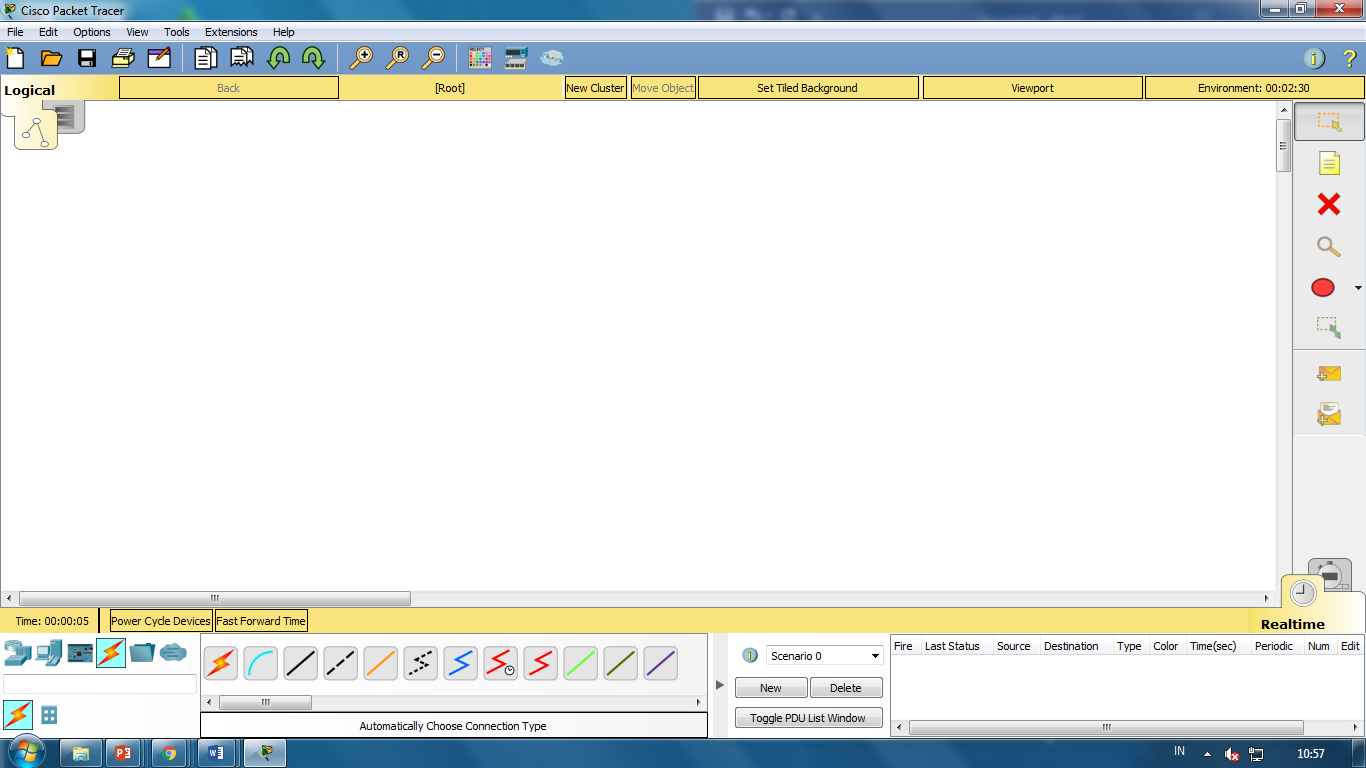Screen dimensions: 1366x768
Task: Open the shape-tool dropdown arrow beside the ellipse
Action: [x=1357, y=288]
